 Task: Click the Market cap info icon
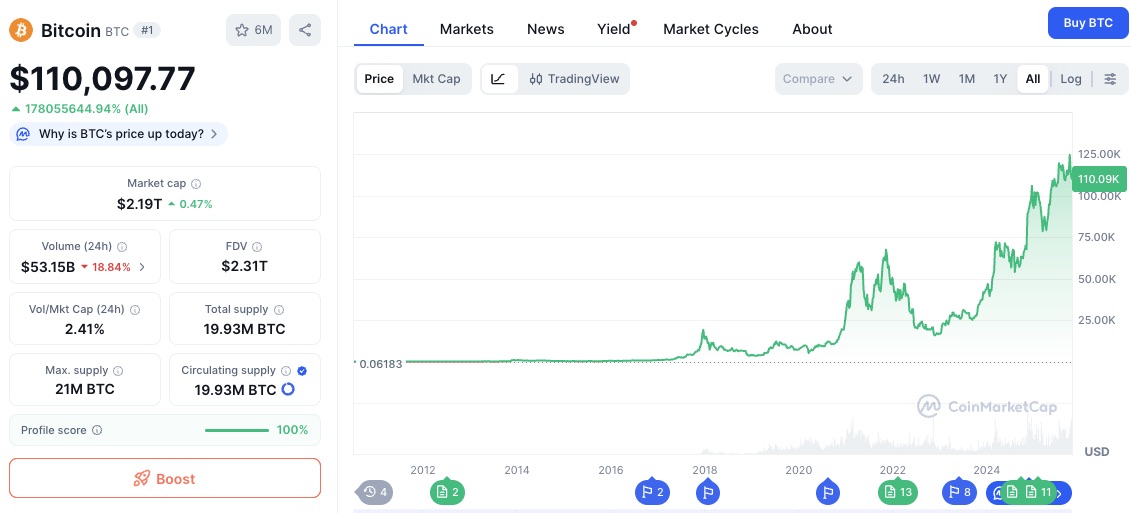point(196,184)
